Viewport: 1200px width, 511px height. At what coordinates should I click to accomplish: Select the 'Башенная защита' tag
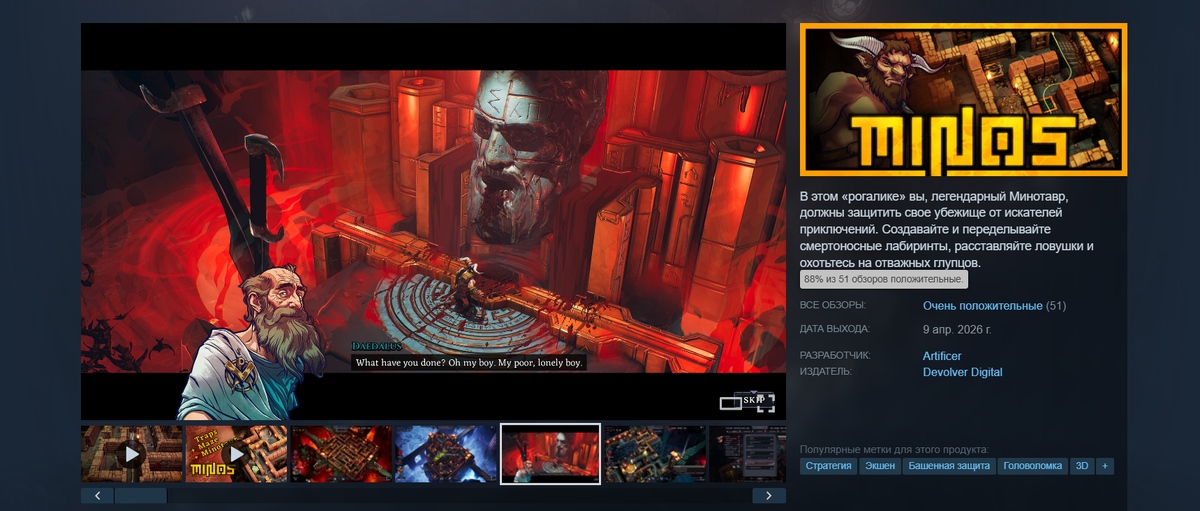[x=949, y=466]
